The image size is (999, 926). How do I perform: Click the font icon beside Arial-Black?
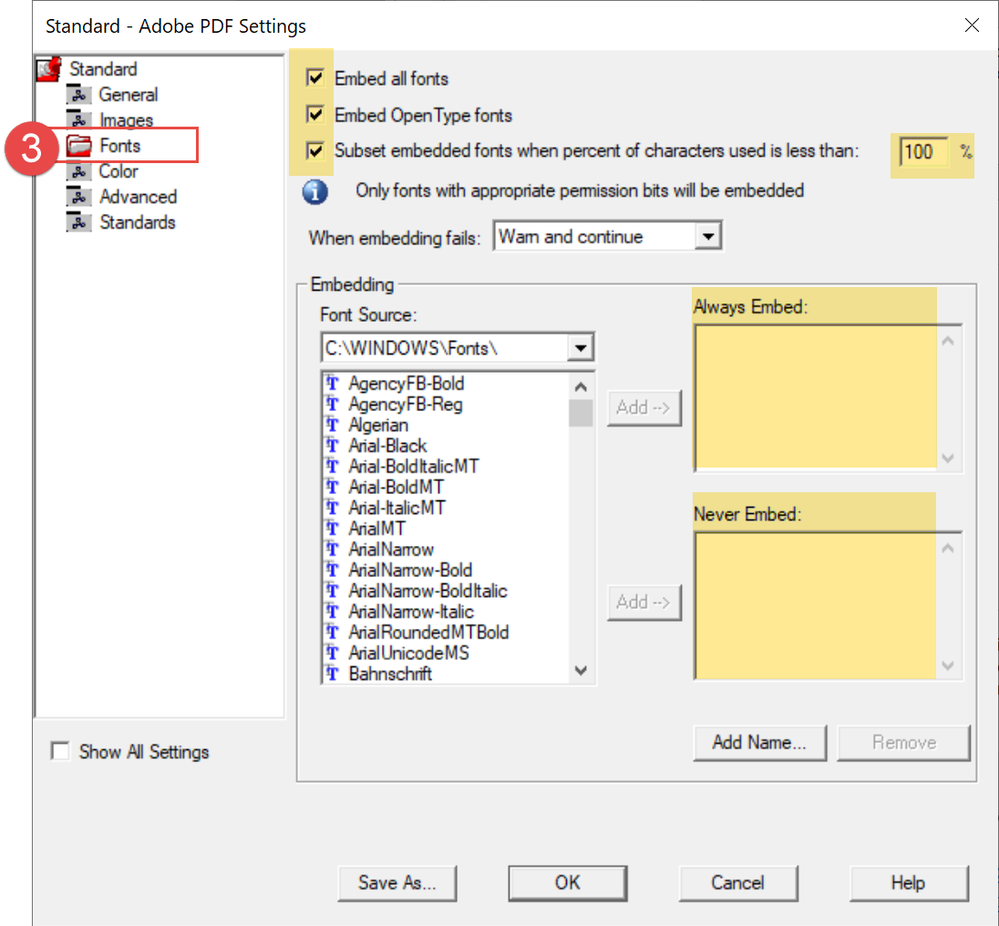point(333,445)
